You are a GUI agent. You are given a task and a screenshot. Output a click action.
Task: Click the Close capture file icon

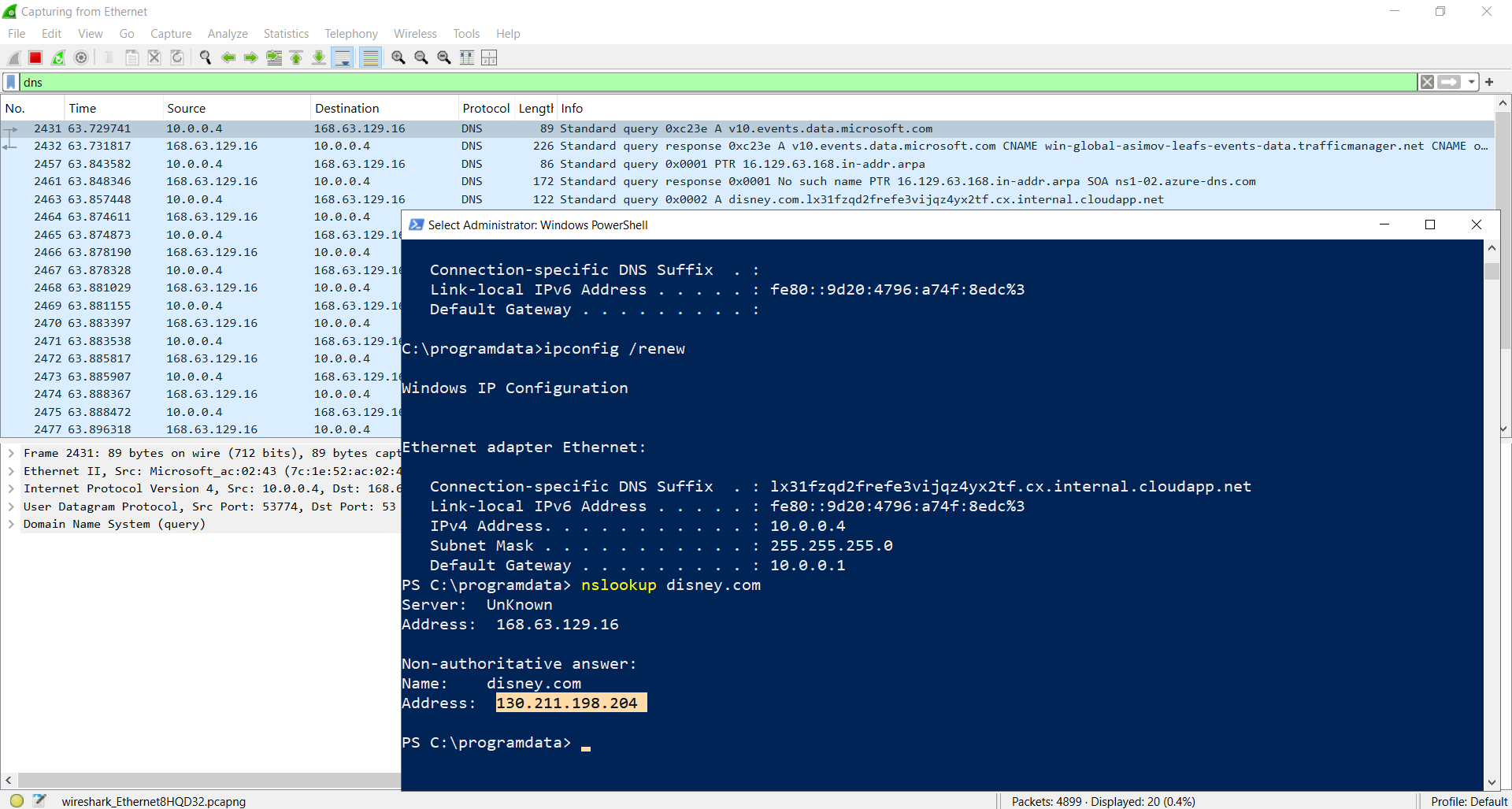[x=154, y=58]
